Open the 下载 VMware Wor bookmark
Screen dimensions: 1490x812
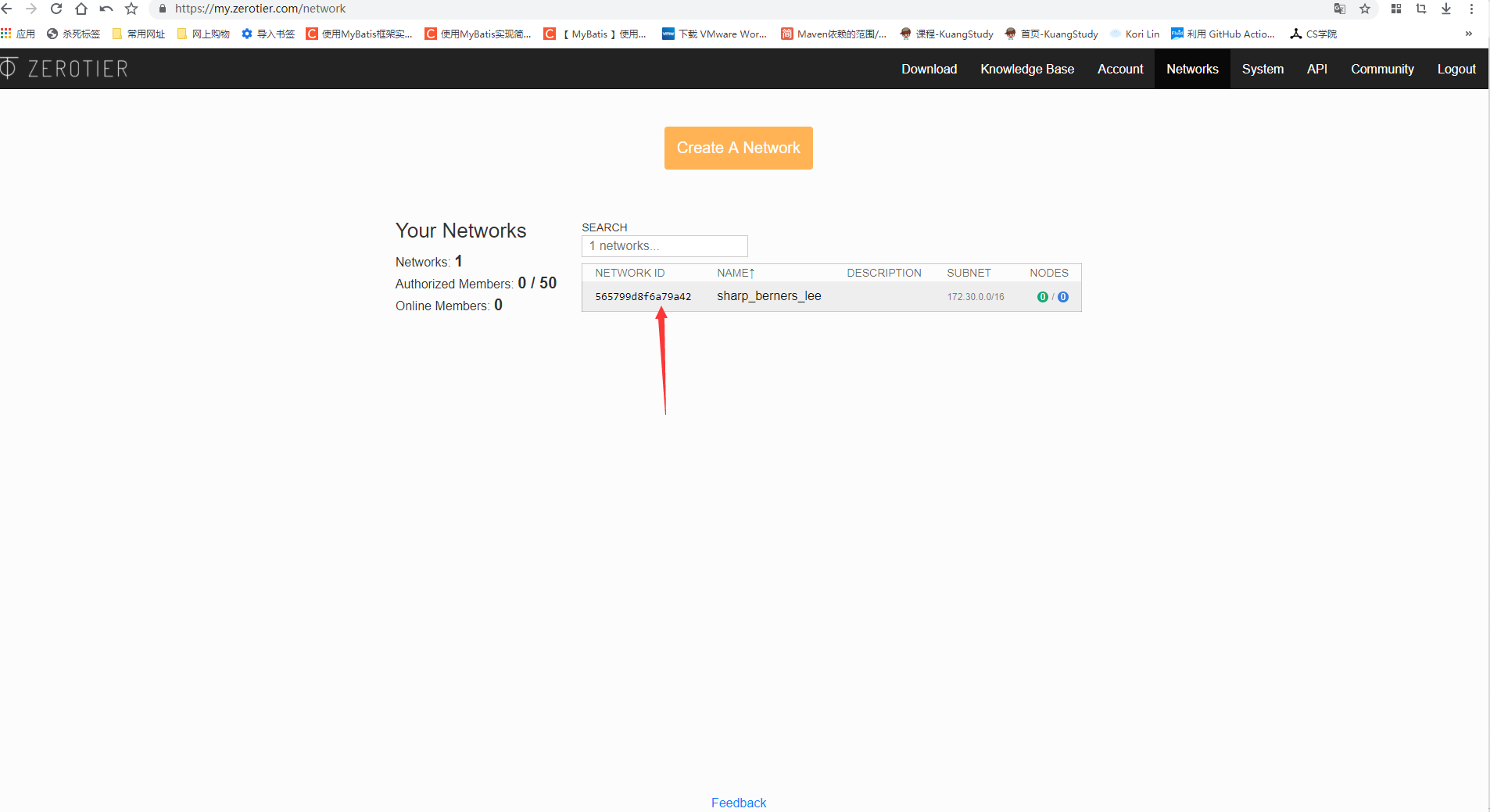coord(715,34)
